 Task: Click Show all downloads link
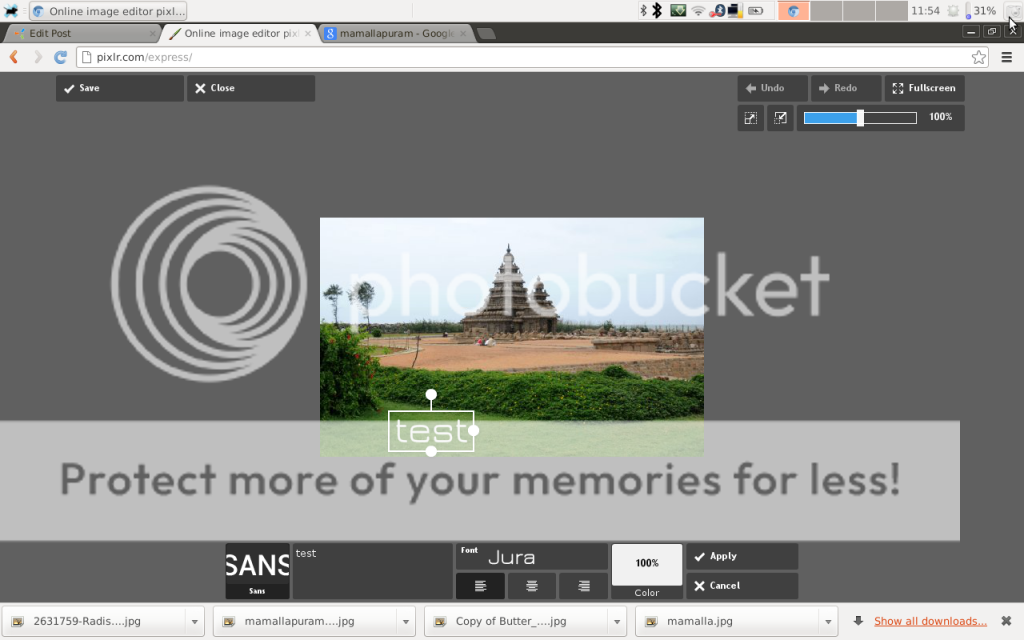pyautogui.click(x=930, y=621)
